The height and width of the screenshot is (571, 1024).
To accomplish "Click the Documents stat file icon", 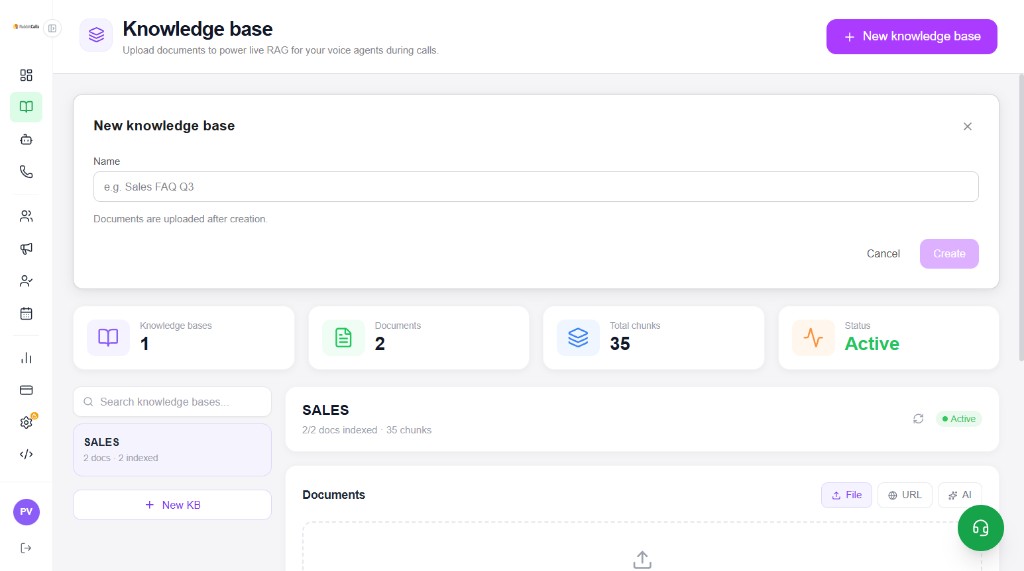I will pyautogui.click(x=343, y=338).
